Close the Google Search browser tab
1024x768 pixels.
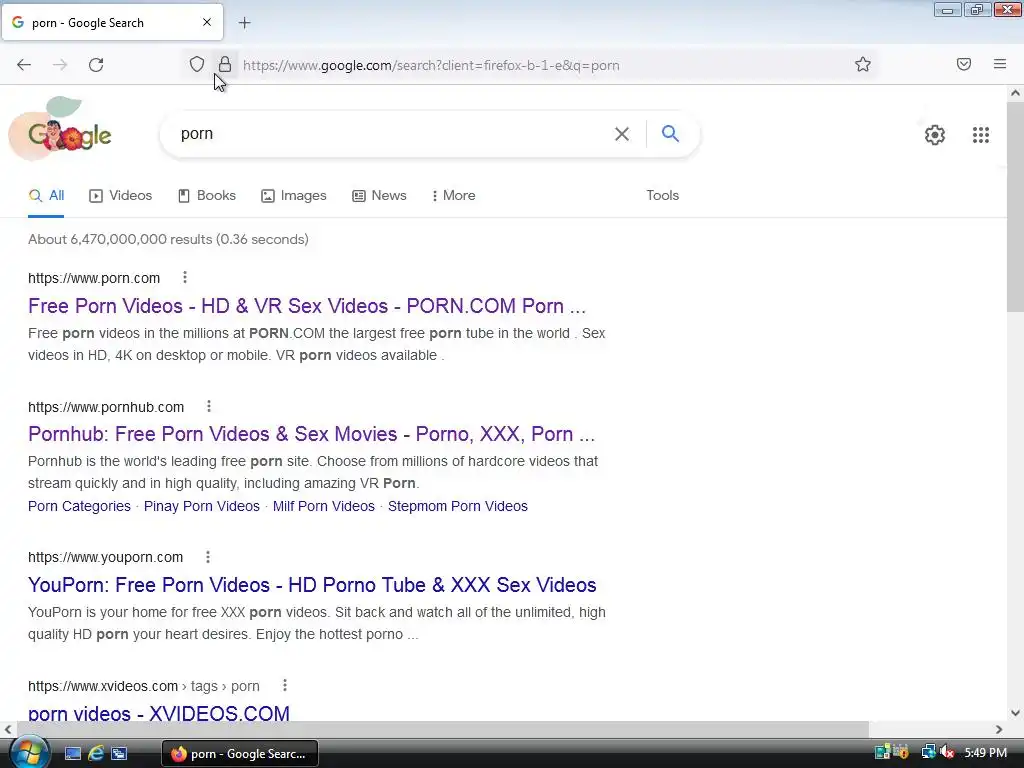tap(207, 22)
